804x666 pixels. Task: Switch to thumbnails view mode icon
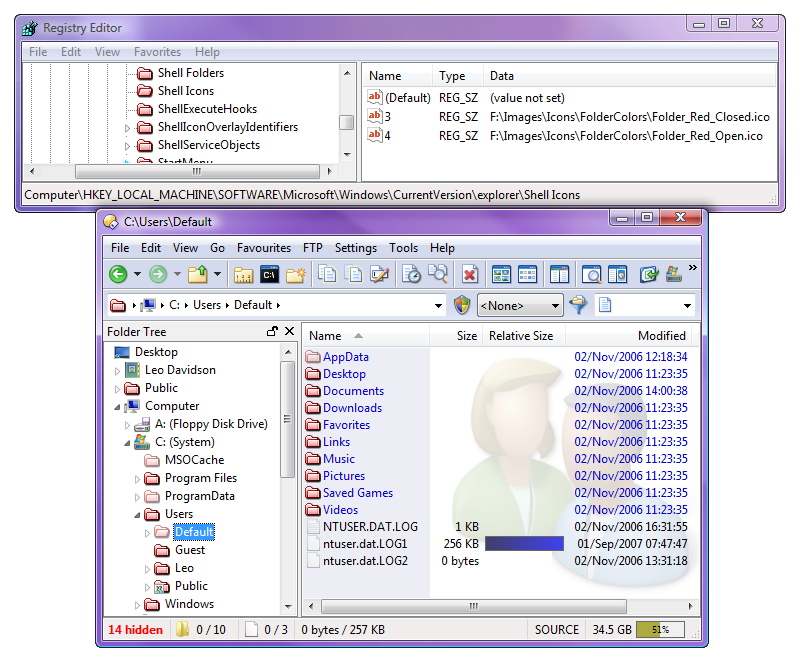point(501,274)
